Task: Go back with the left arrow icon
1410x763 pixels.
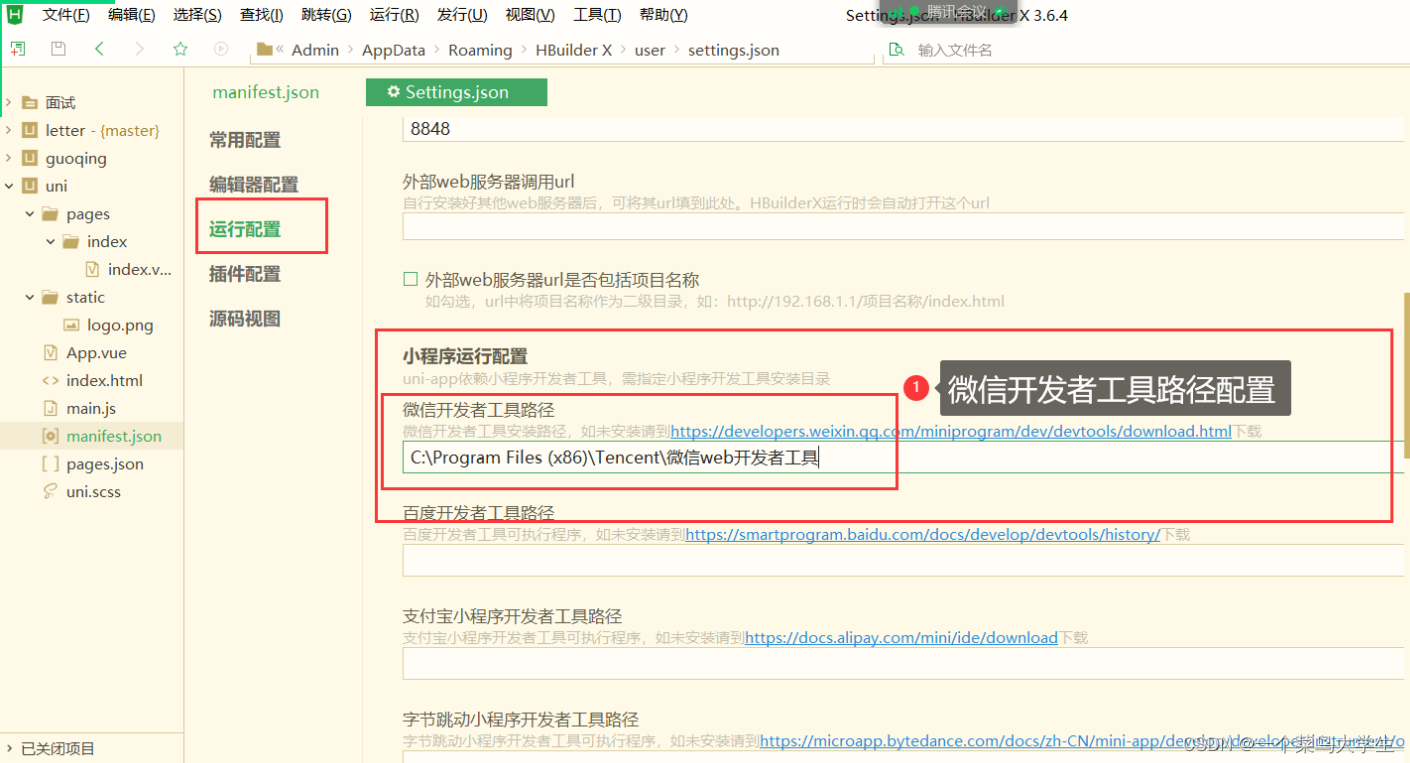Action: click(x=99, y=49)
